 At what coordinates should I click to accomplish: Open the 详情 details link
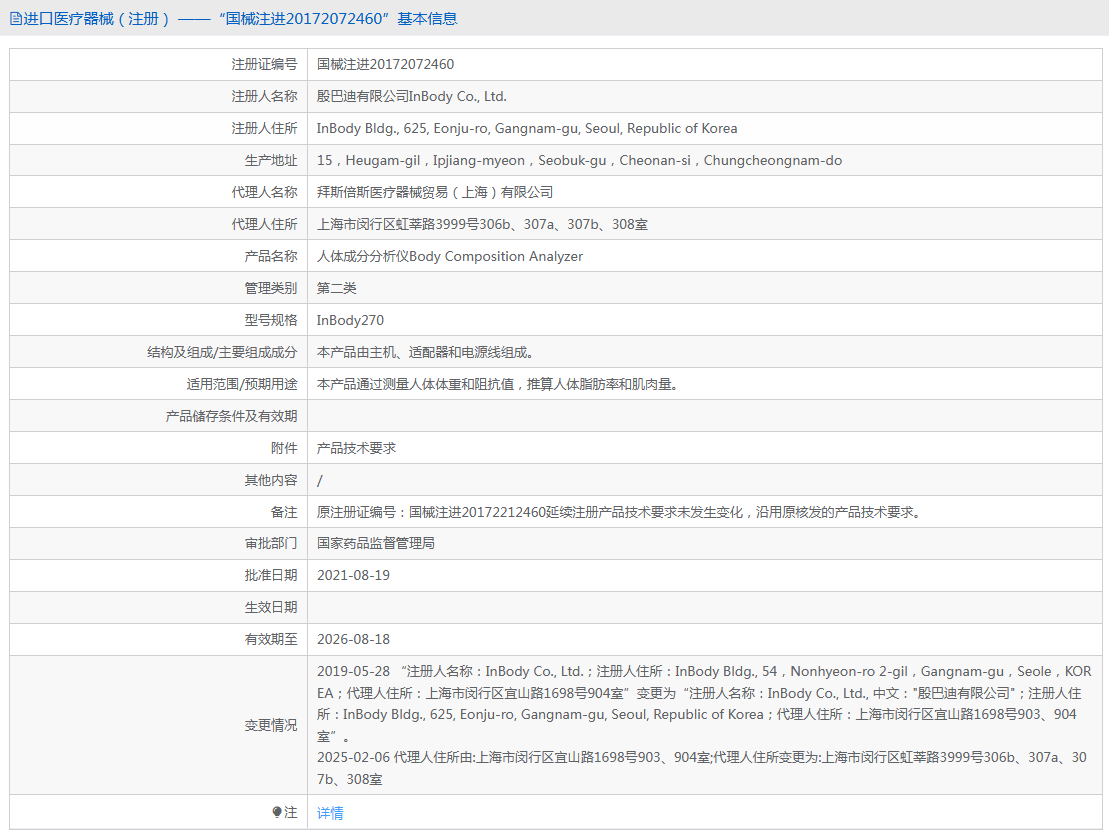pos(330,813)
